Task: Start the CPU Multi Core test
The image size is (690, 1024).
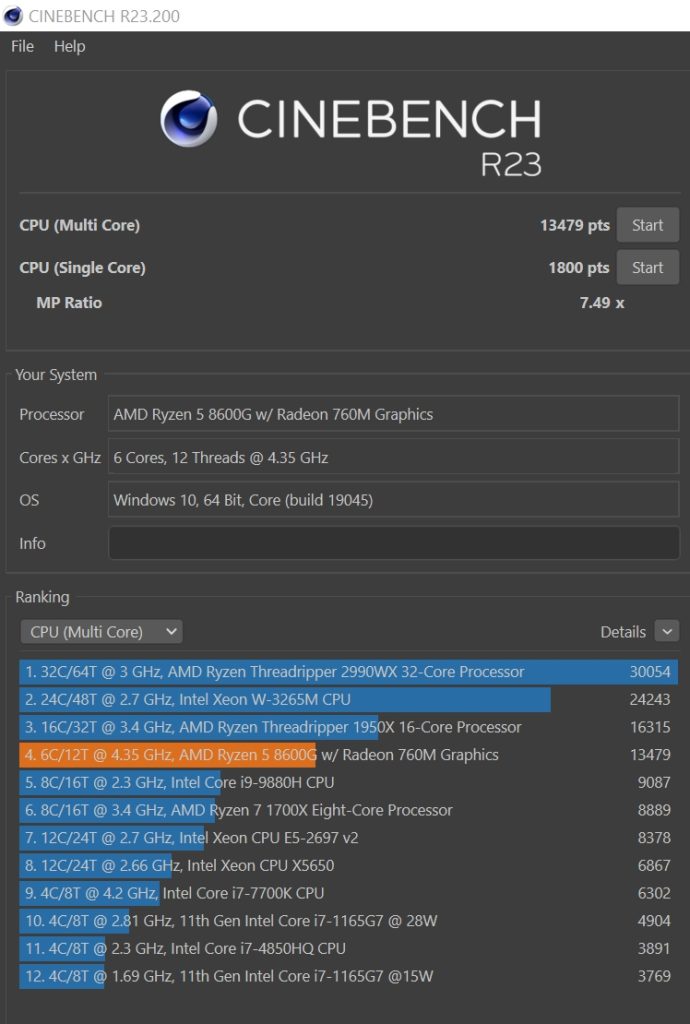Action: pos(648,225)
